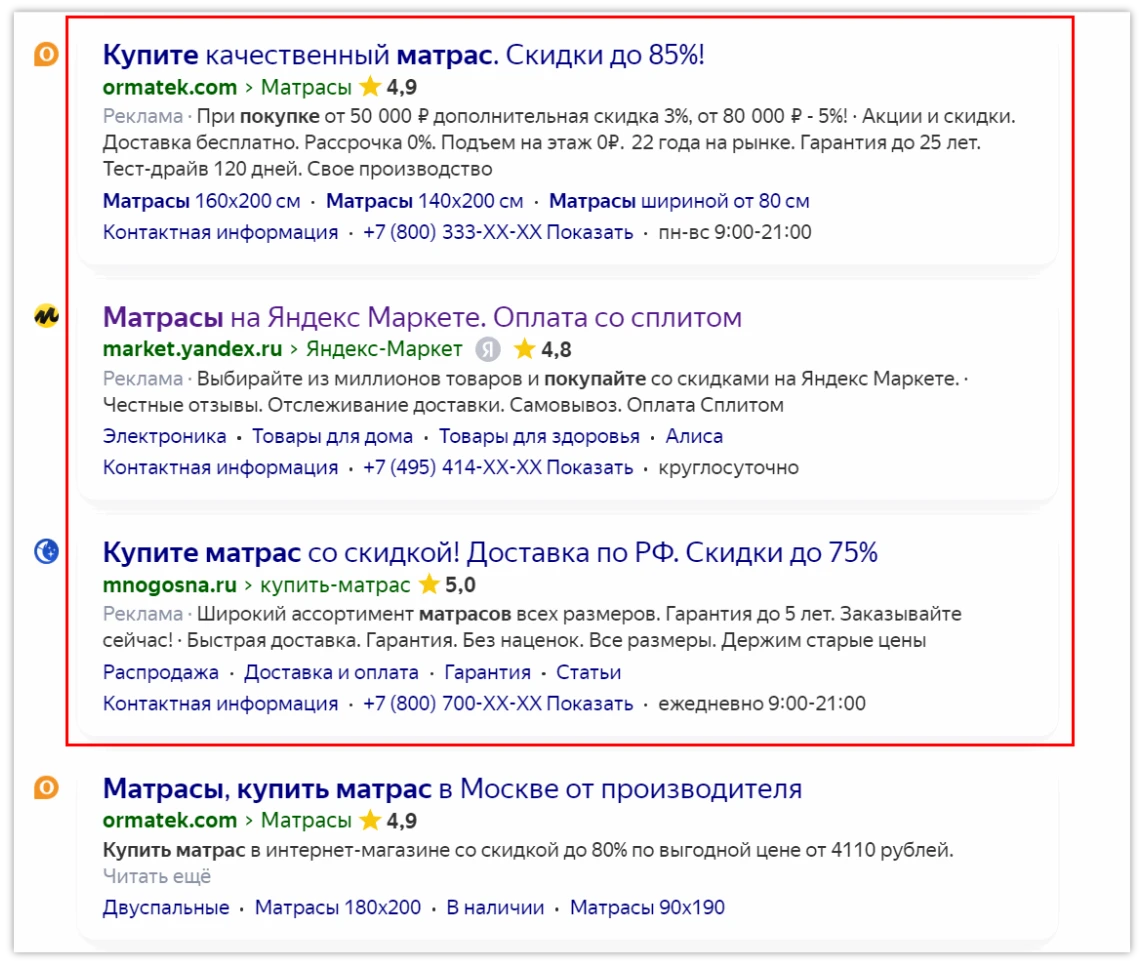The height and width of the screenshot is (964, 1144).
Task: Click the star rating icon next to 5,0
Action: pos(429,584)
